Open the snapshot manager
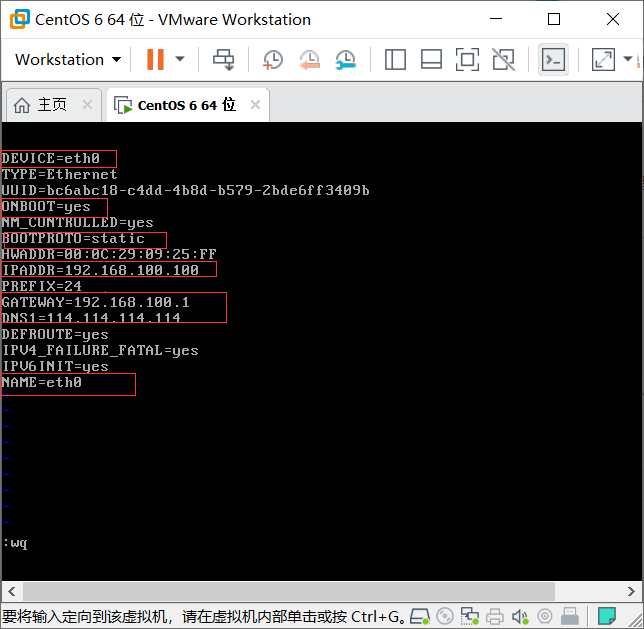This screenshot has width=644, height=629. [x=345, y=60]
